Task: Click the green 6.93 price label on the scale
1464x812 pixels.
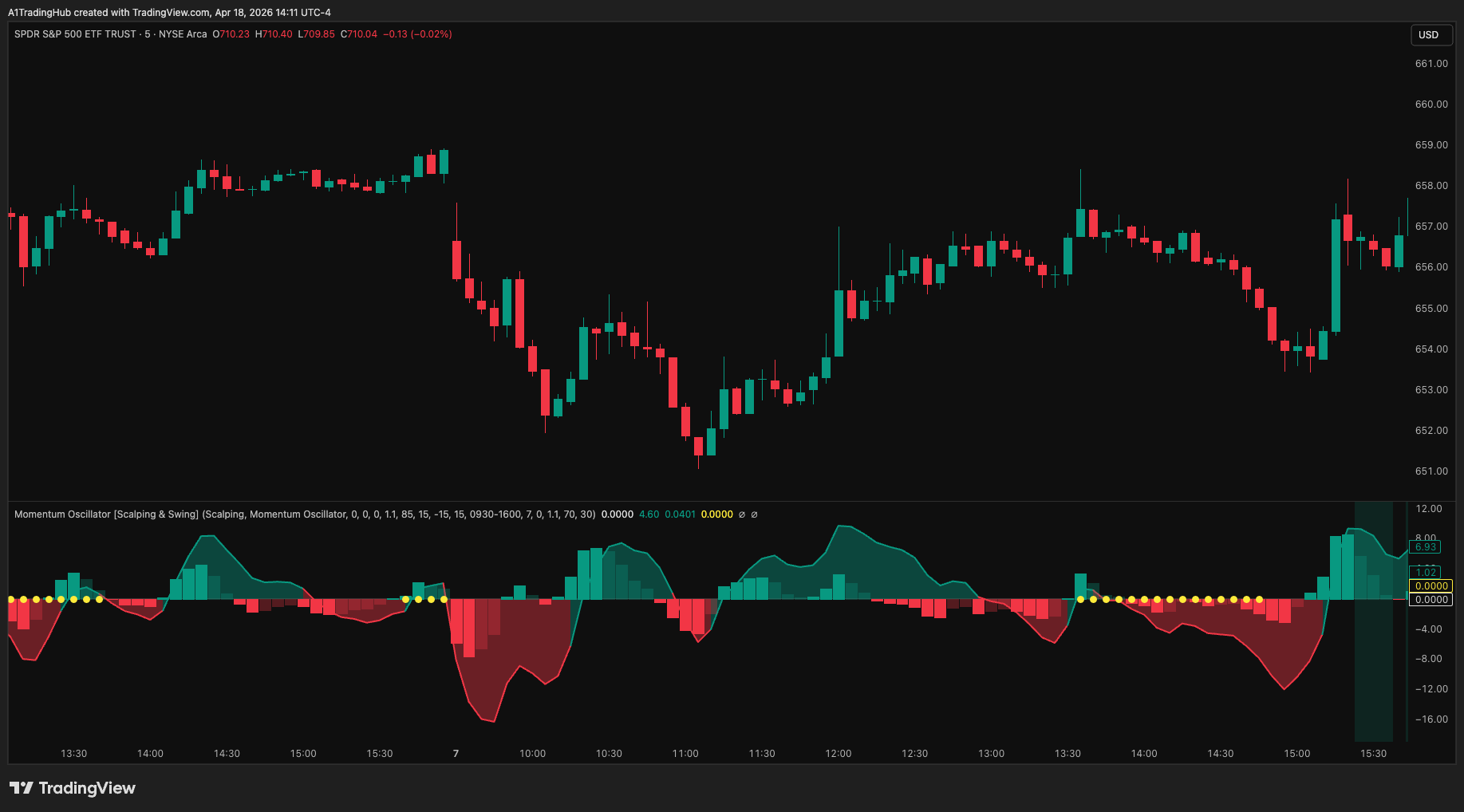Action: [x=1425, y=546]
